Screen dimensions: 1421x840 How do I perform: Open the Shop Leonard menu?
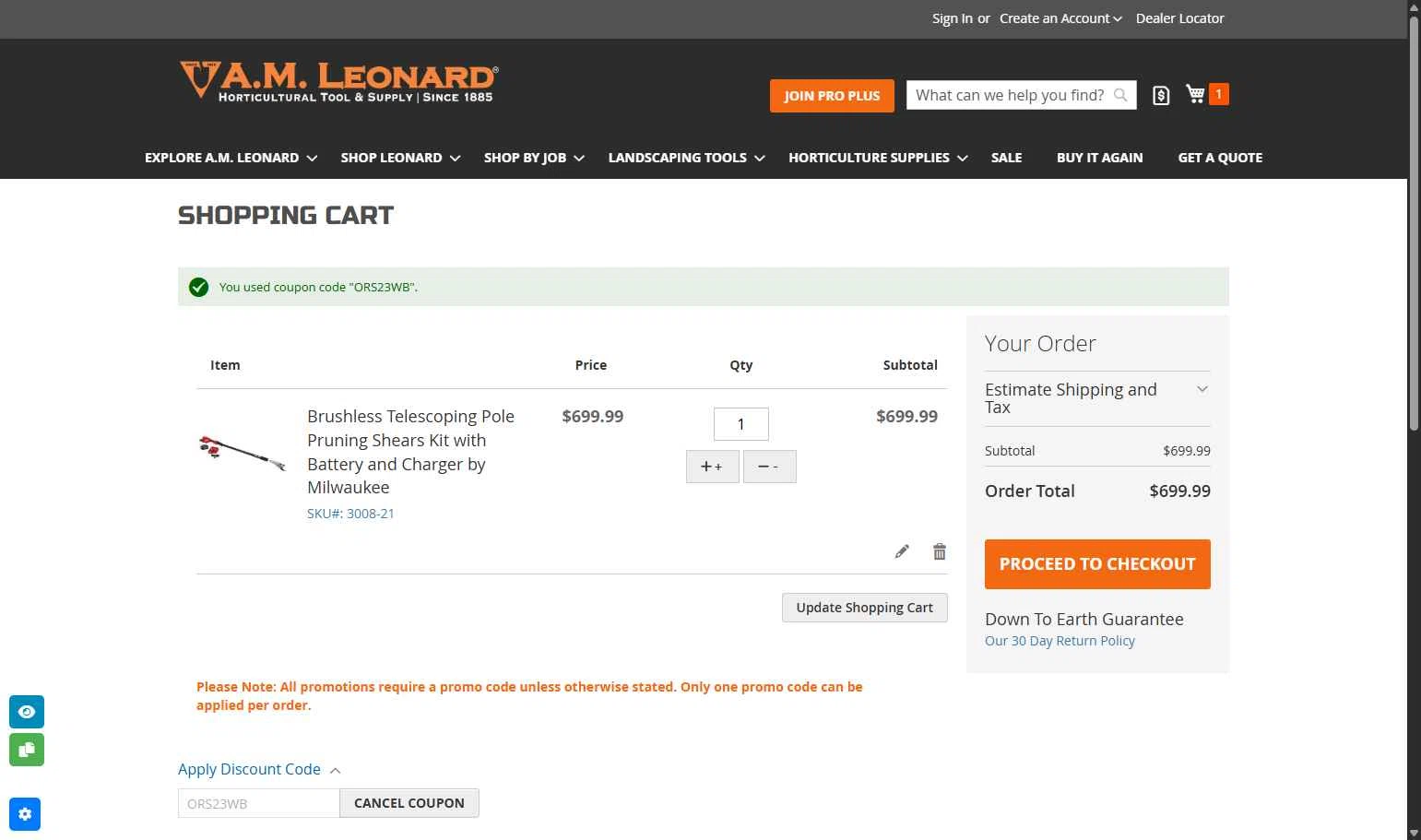(x=400, y=158)
